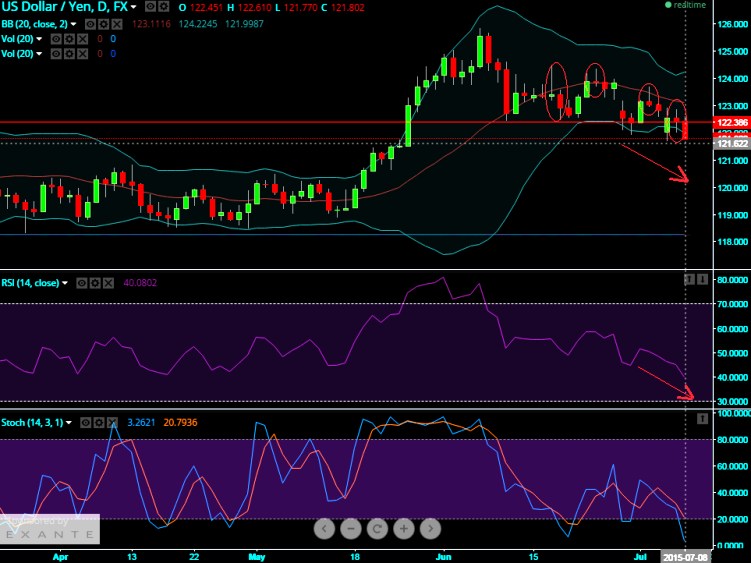
Task: Click the low price value 121.770
Action: click(x=301, y=8)
